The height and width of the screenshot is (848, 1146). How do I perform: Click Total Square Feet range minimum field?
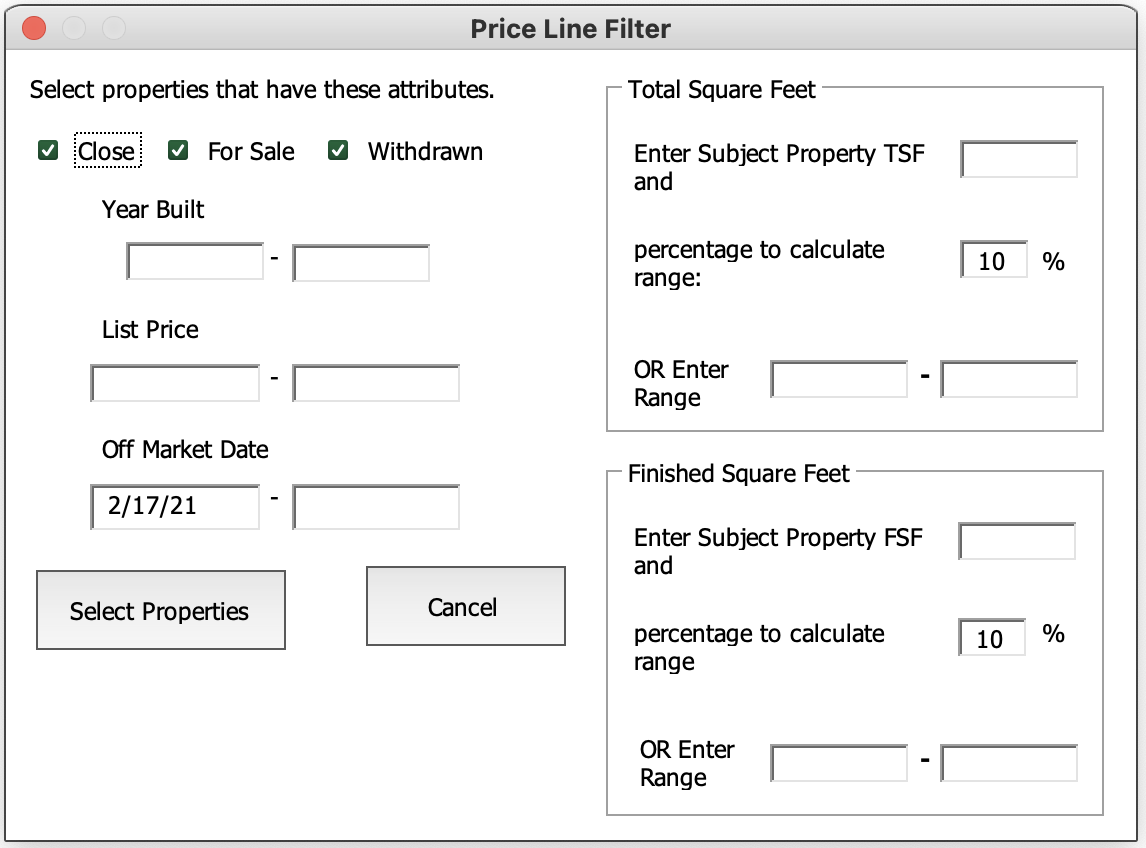pos(839,380)
